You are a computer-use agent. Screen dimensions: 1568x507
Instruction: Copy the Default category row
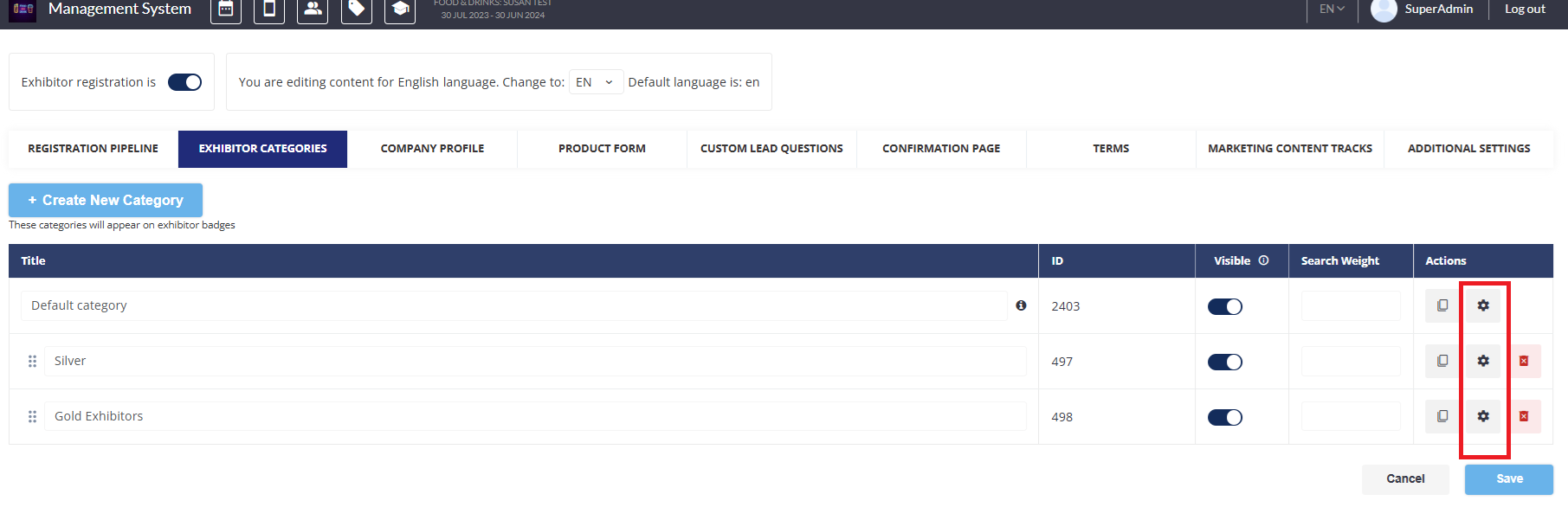tap(1442, 305)
